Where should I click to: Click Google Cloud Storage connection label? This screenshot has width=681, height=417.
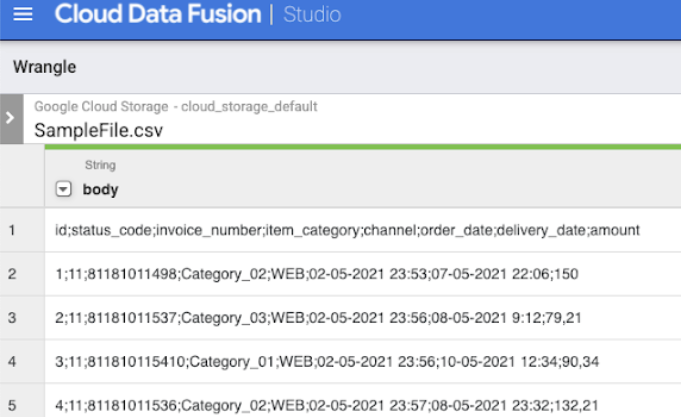[175, 106]
